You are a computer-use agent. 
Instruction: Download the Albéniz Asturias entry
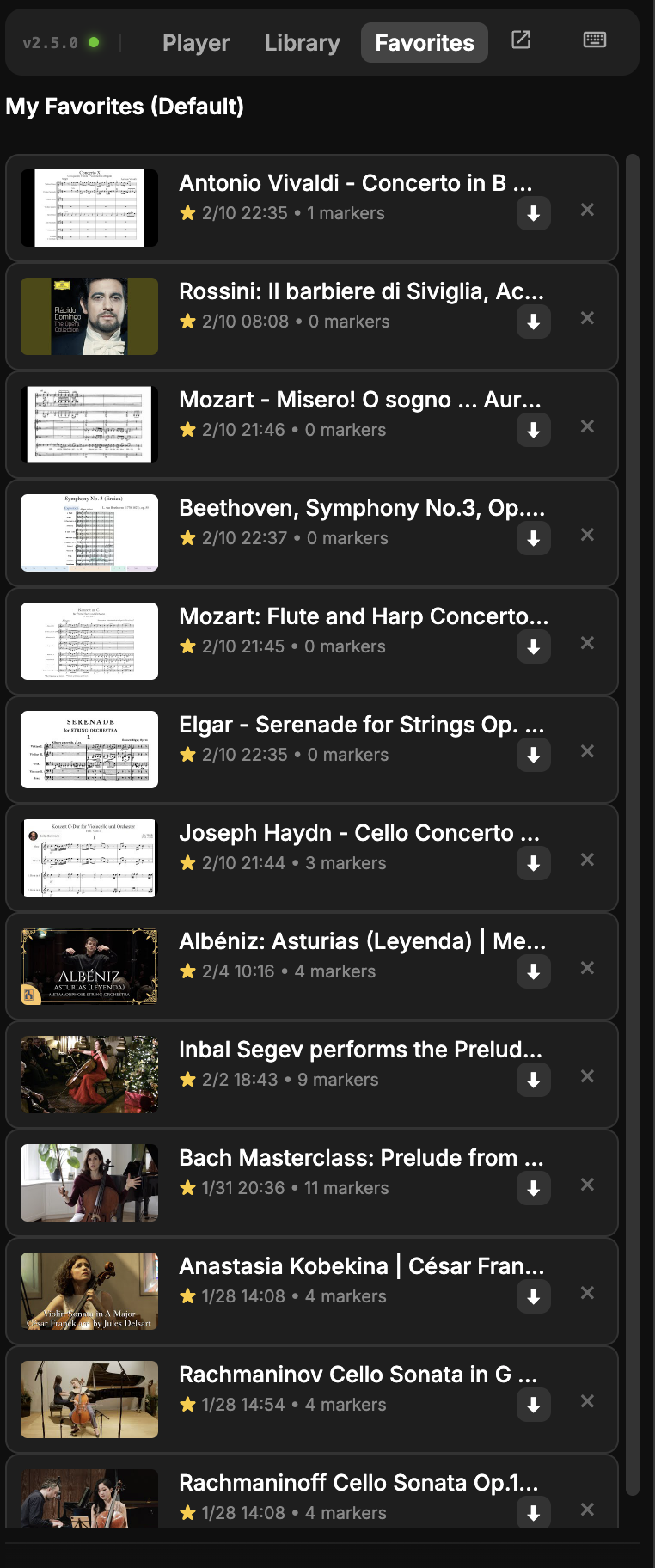coord(534,972)
